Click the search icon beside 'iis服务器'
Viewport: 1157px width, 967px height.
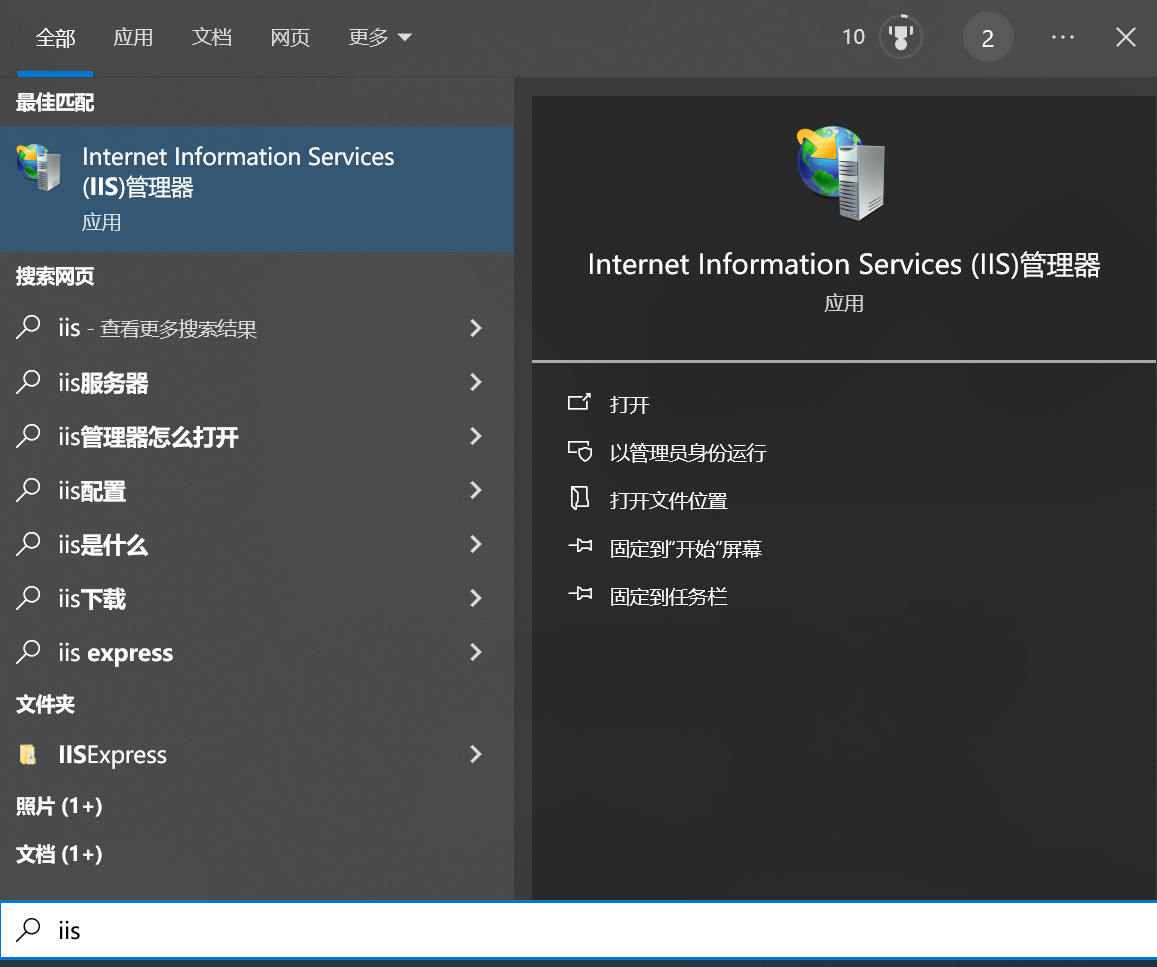(28, 382)
